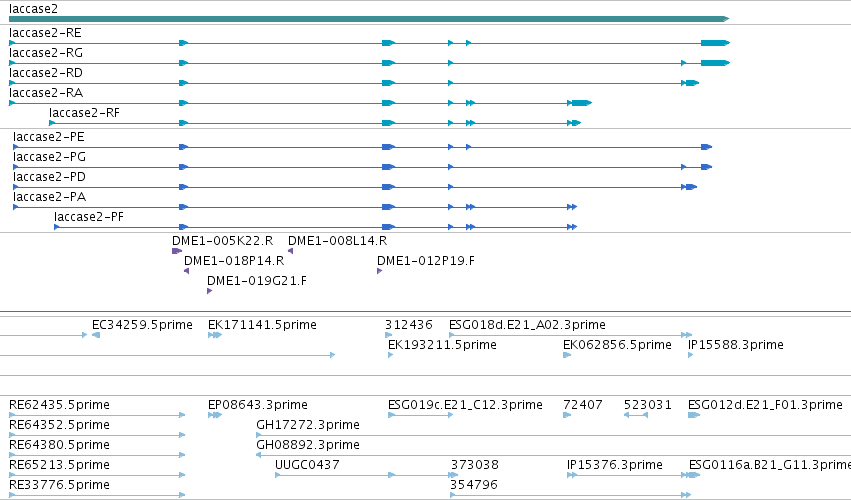Click the 523031 feature label

pos(648,405)
